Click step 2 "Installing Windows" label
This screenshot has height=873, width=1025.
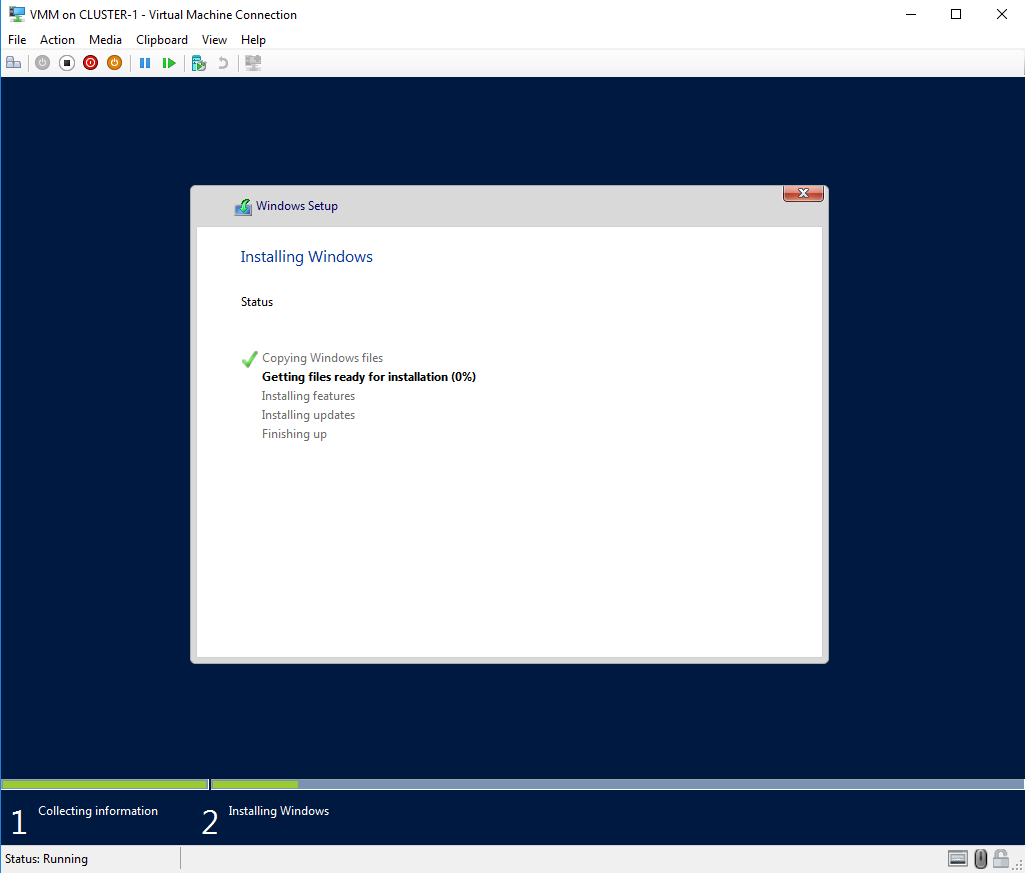(278, 811)
